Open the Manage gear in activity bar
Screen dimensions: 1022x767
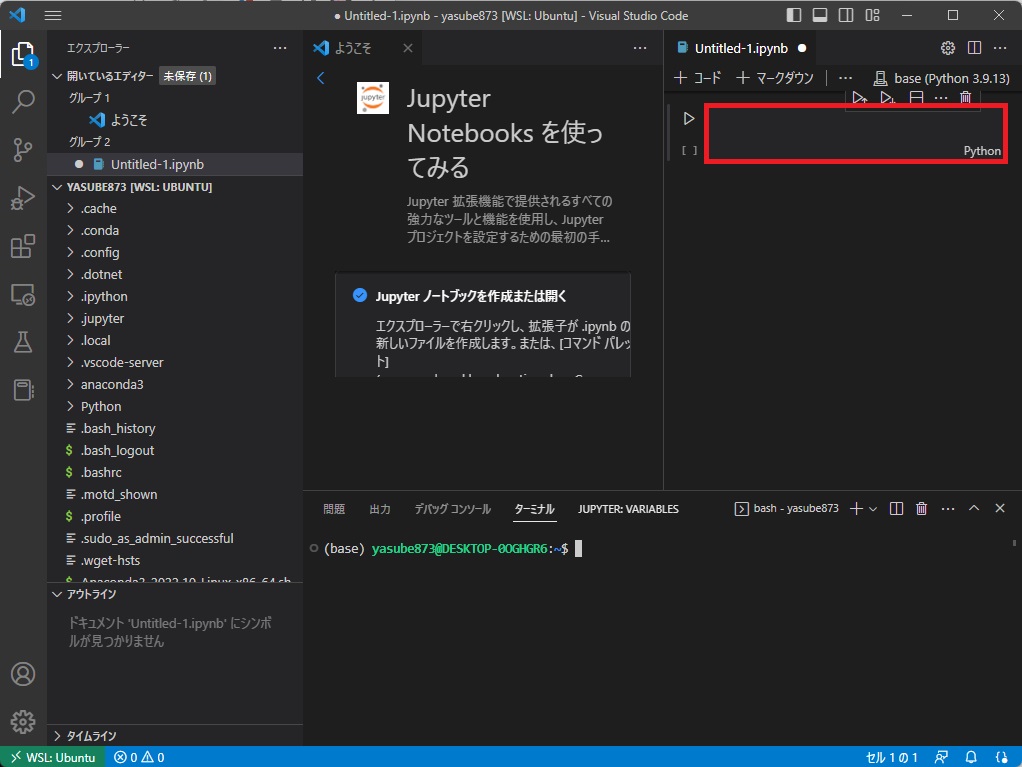coord(23,722)
